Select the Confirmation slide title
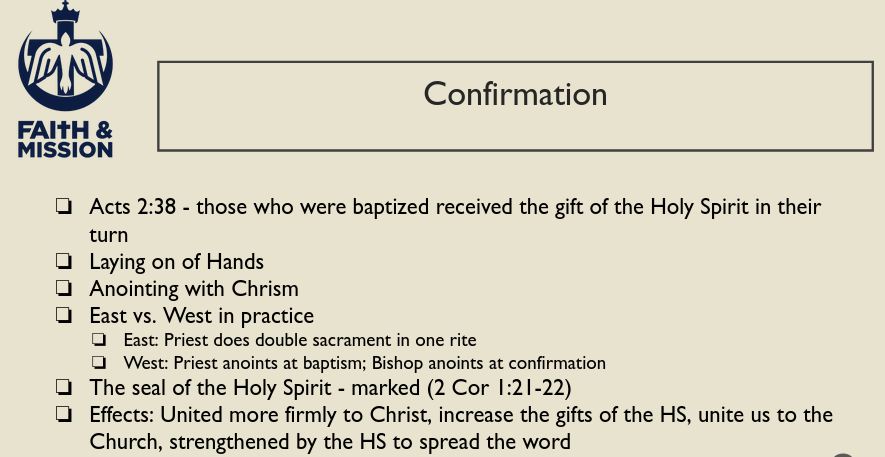The width and height of the screenshot is (885, 457). tap(515, 94)
